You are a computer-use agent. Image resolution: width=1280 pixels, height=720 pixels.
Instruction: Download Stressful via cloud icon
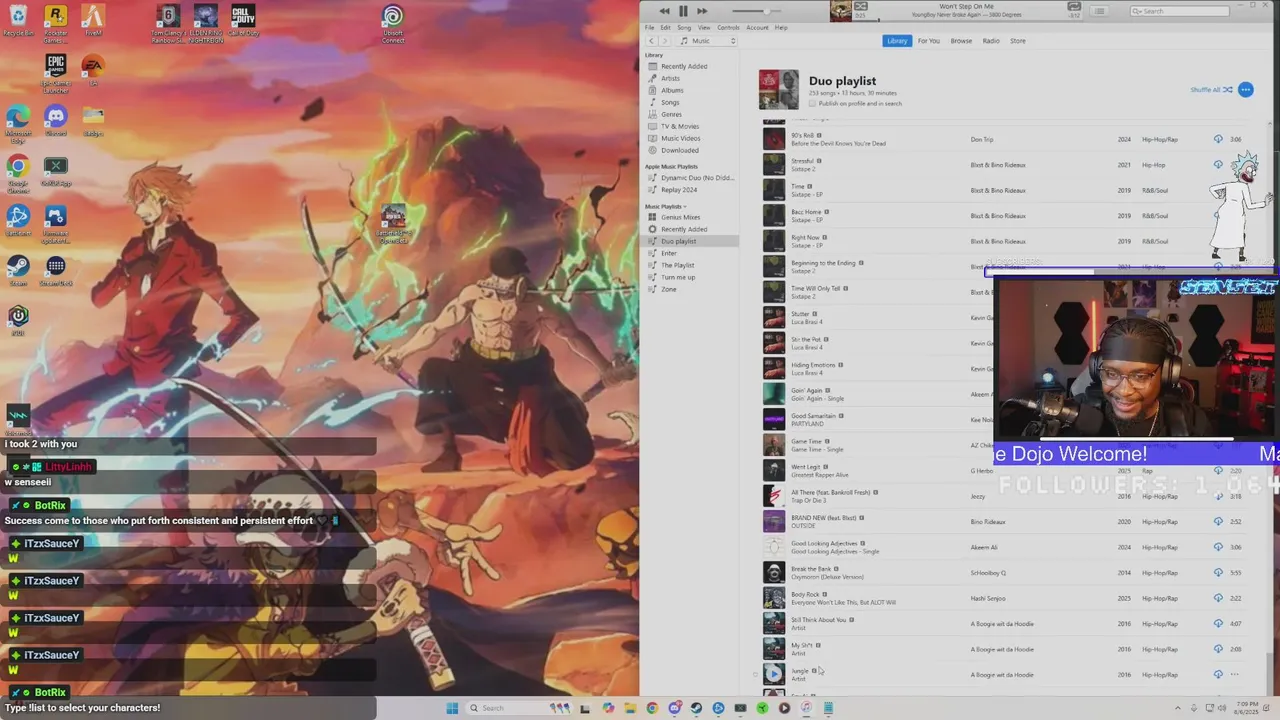1218,165
